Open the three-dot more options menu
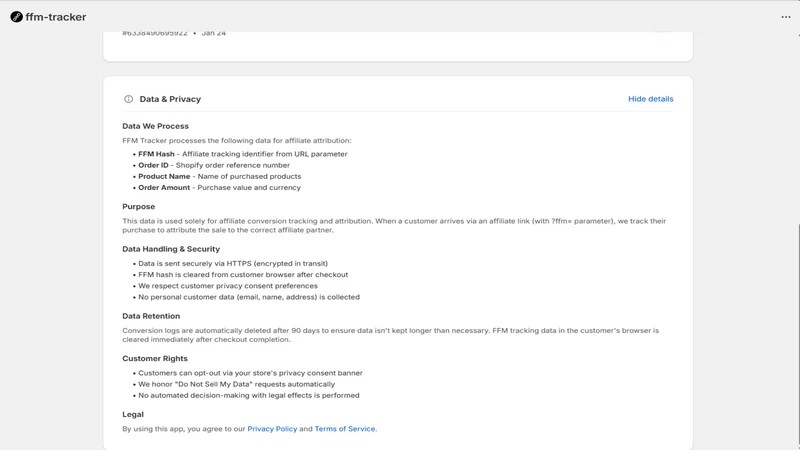 pos(786,17)
